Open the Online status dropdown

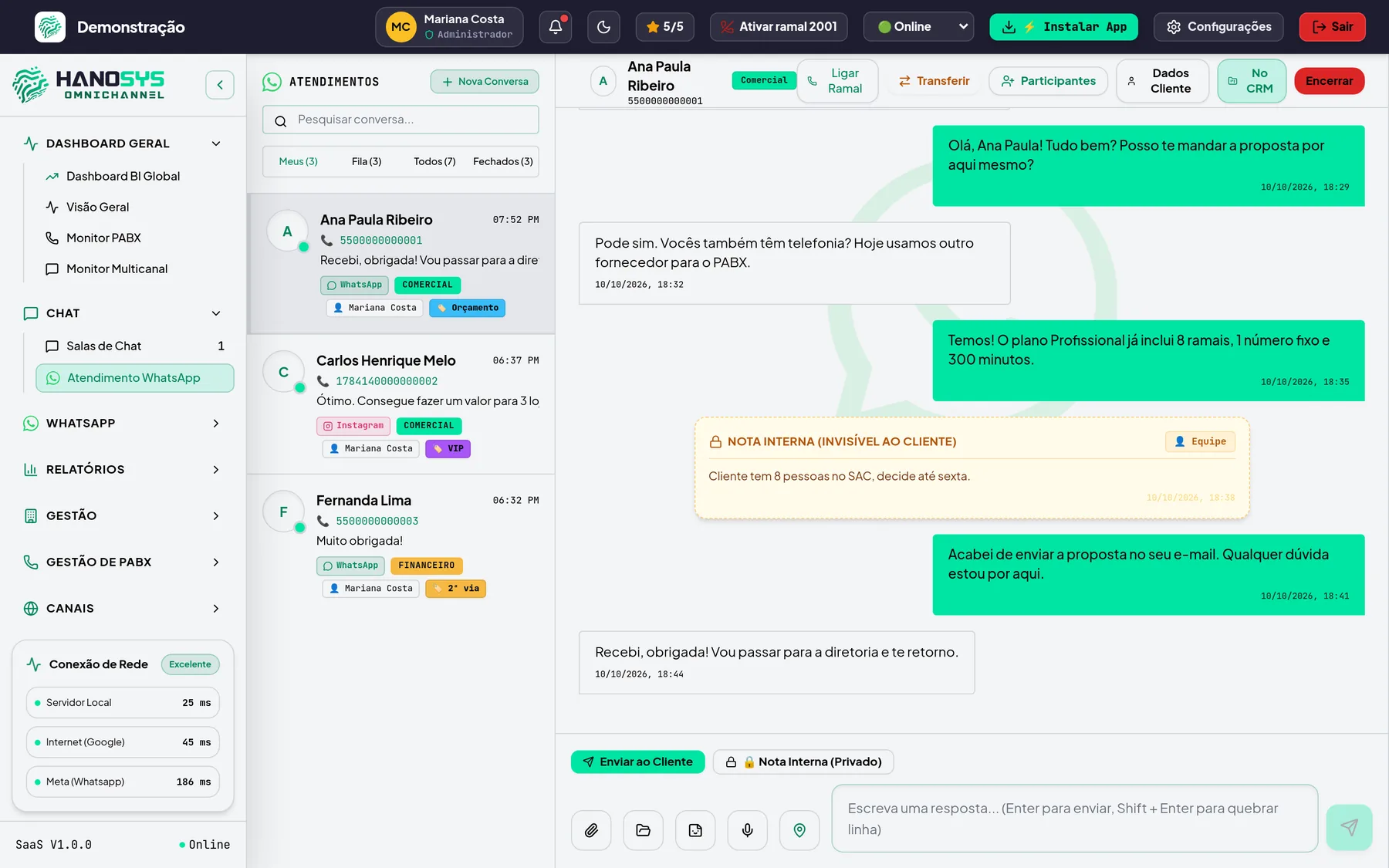918,27
